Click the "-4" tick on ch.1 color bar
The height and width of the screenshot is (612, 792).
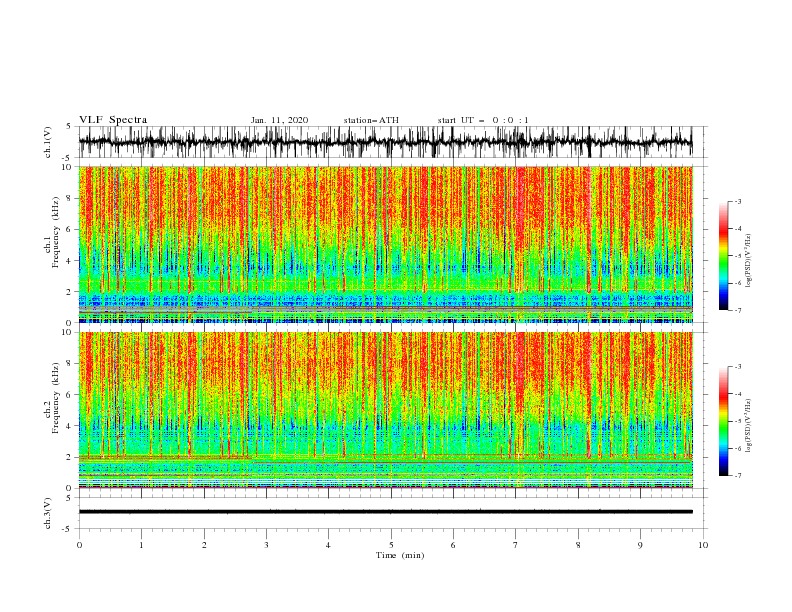pyautogui.click(x=737, y=229)
